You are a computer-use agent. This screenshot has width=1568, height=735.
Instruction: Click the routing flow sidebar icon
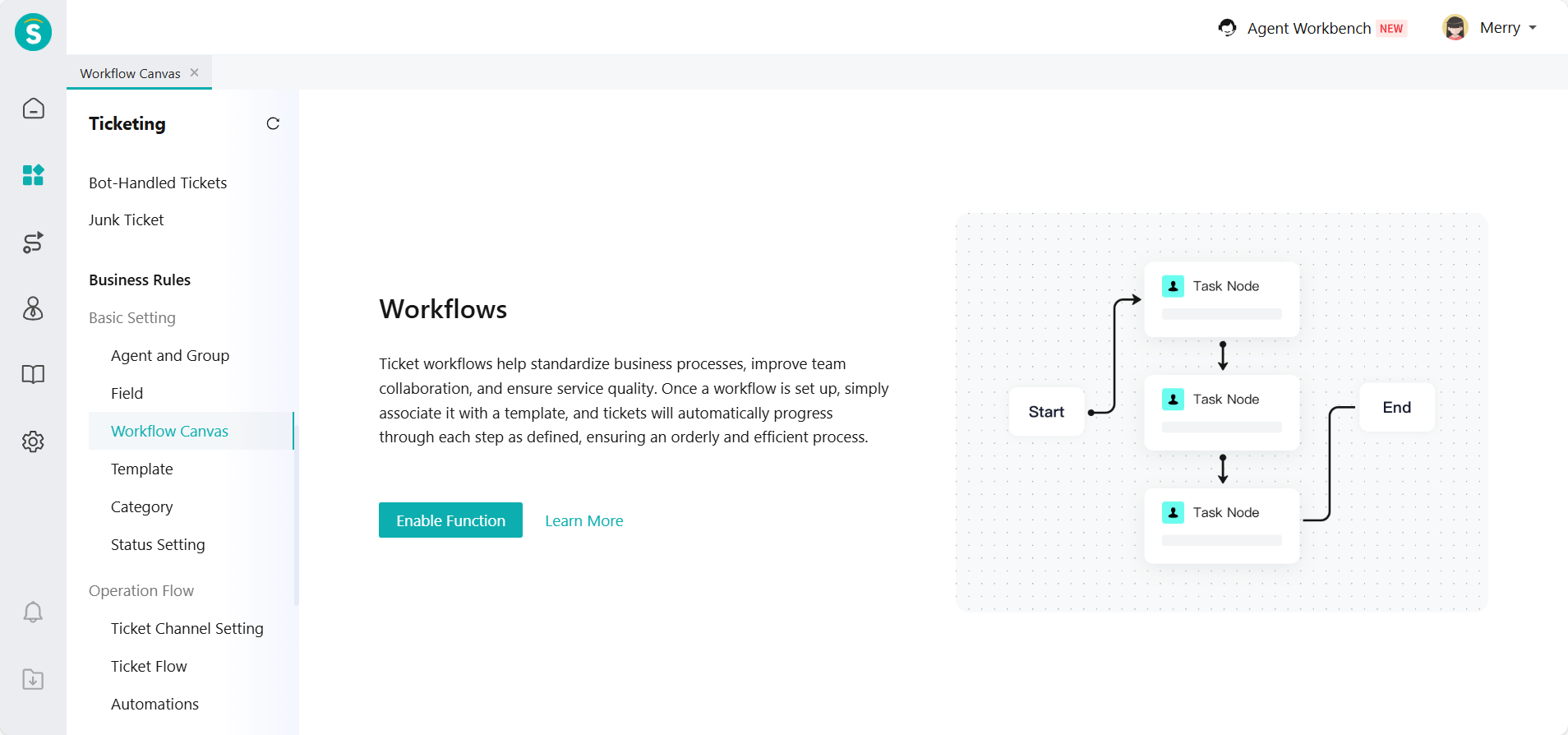33,243
